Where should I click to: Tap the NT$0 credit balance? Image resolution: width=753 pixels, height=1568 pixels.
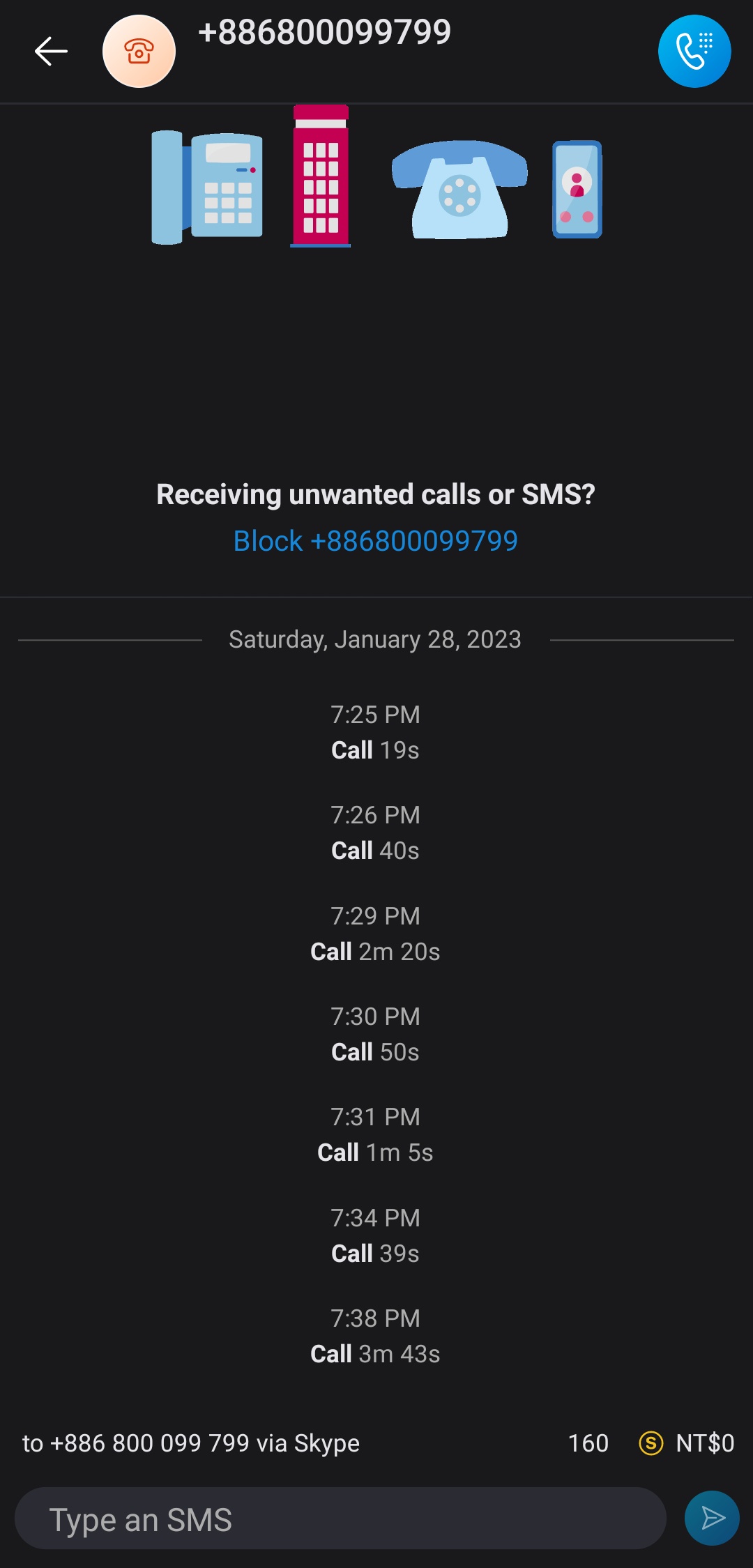pyautogui.click(x=705, y=1443)
